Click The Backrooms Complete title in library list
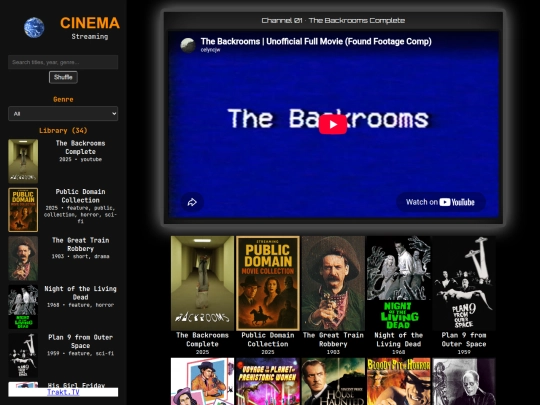 tap(80, 147)
